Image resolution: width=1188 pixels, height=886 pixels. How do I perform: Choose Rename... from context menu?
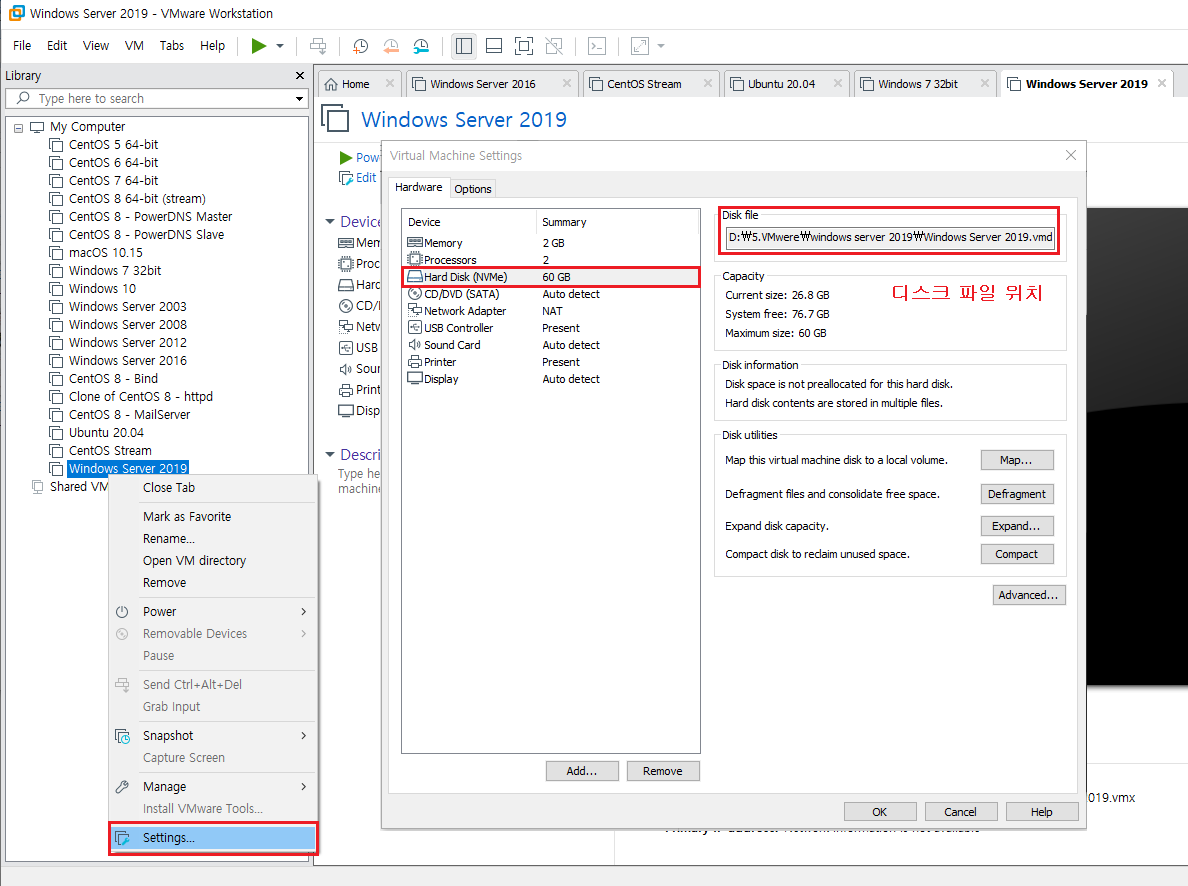point(213,539)
